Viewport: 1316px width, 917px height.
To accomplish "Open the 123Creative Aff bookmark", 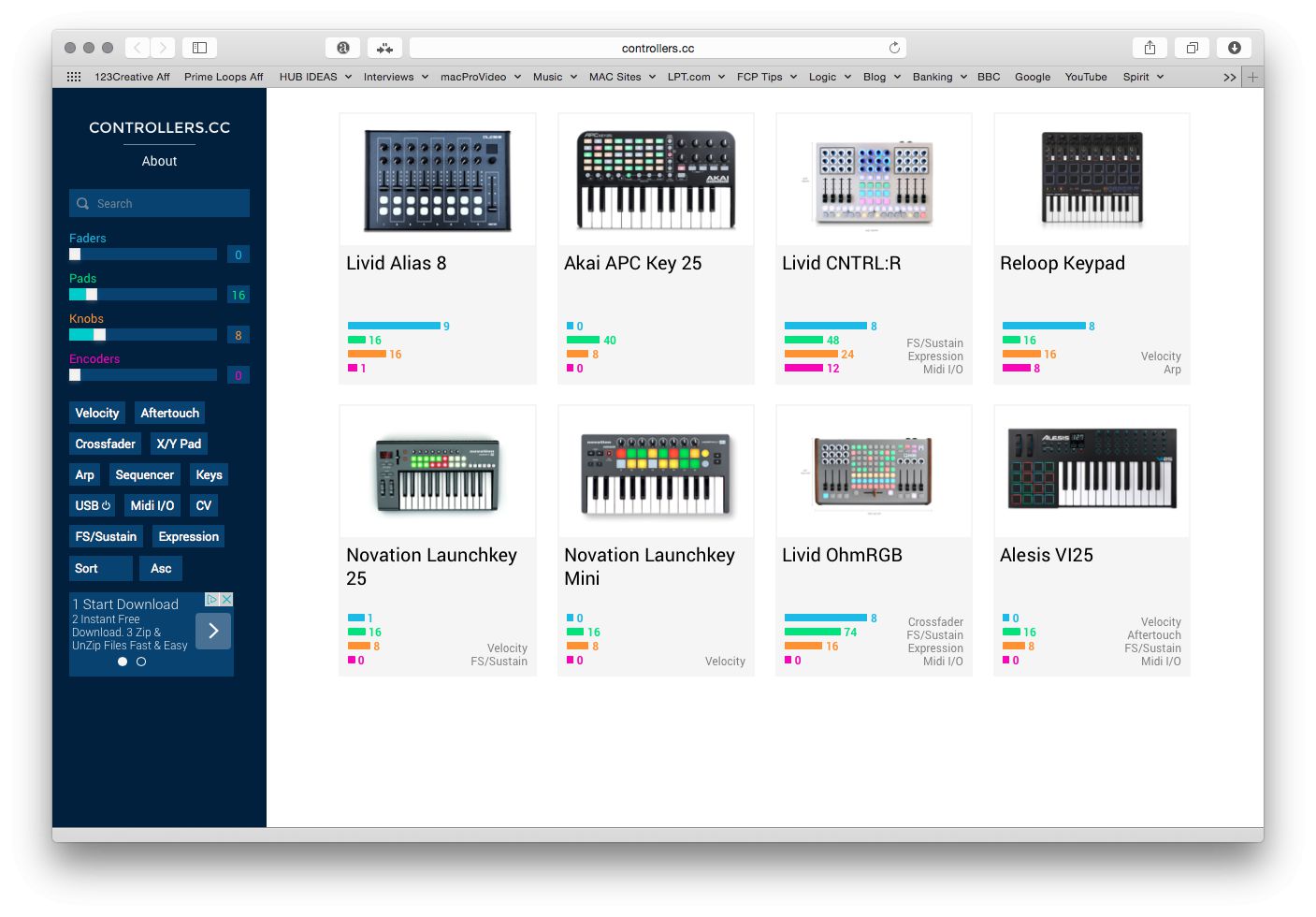I will [132, 77].
